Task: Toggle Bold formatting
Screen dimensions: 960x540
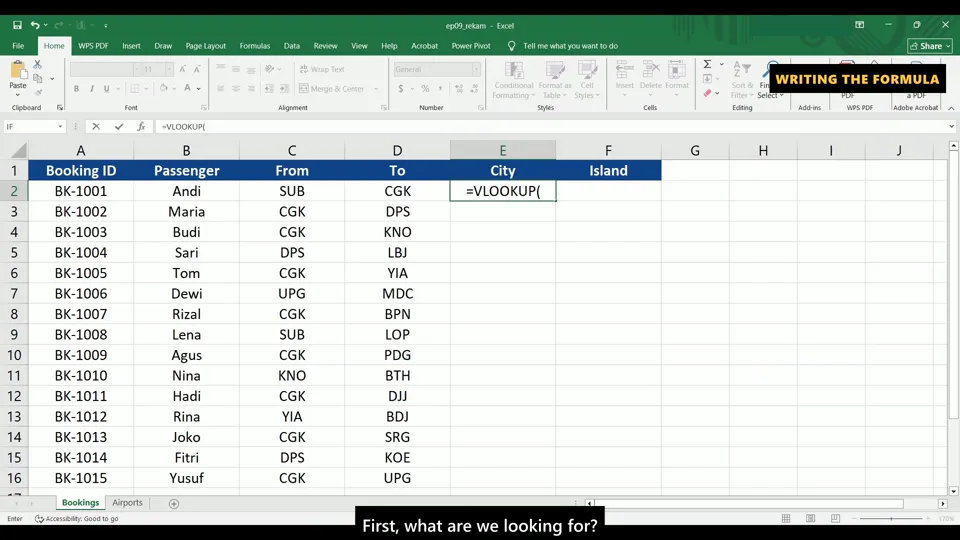Action: [x=77, y=89]
